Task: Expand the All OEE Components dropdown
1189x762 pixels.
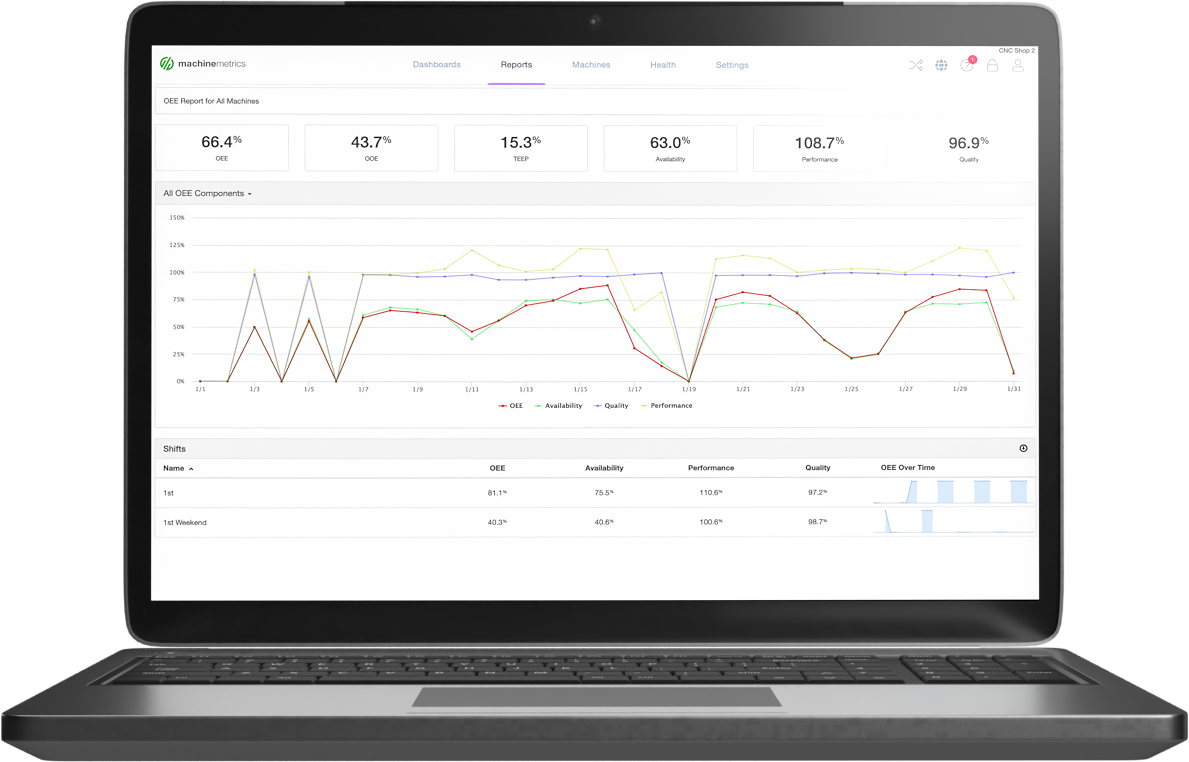Action: pos(208,194)
